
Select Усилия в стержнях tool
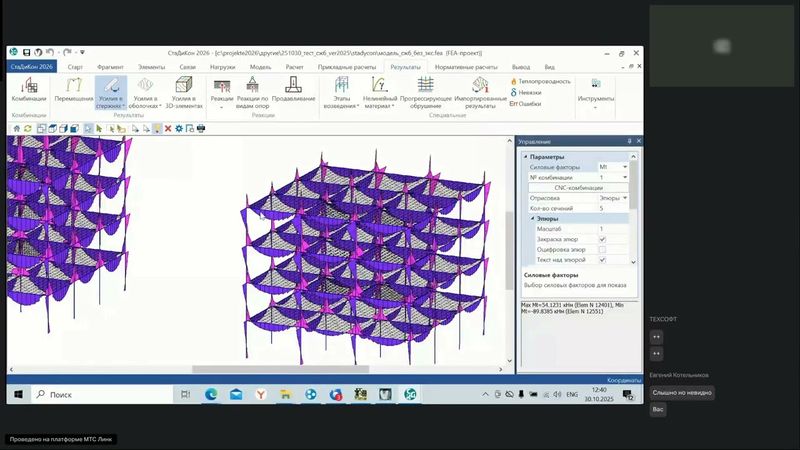pos(110,90)
